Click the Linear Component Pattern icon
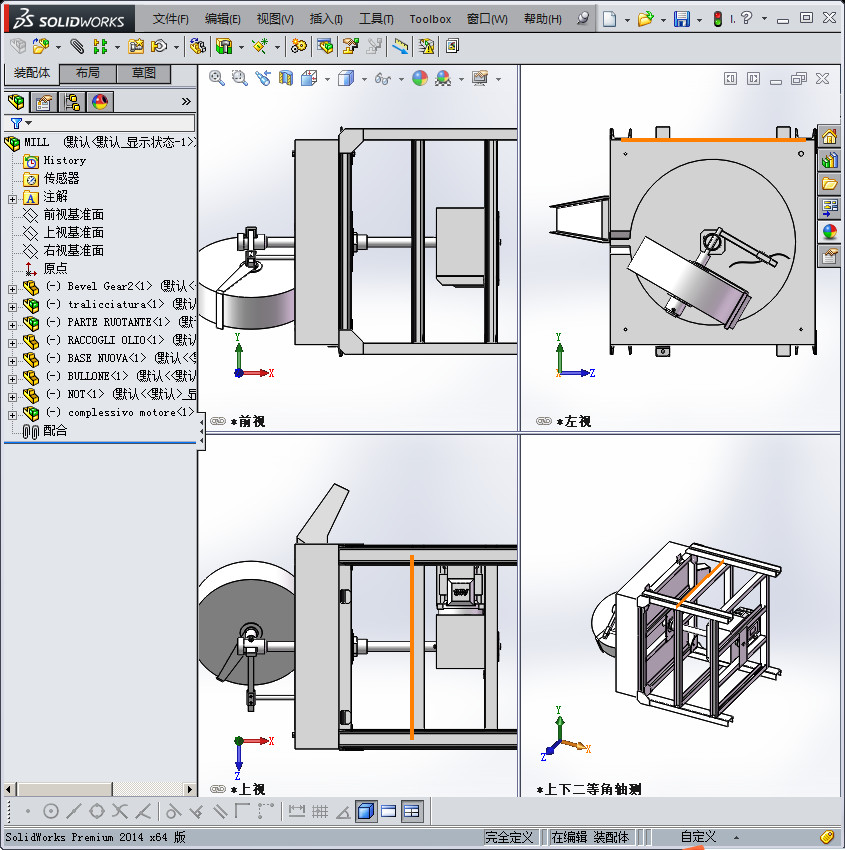Viewport: 845px width, 850px height. (100, 47)
